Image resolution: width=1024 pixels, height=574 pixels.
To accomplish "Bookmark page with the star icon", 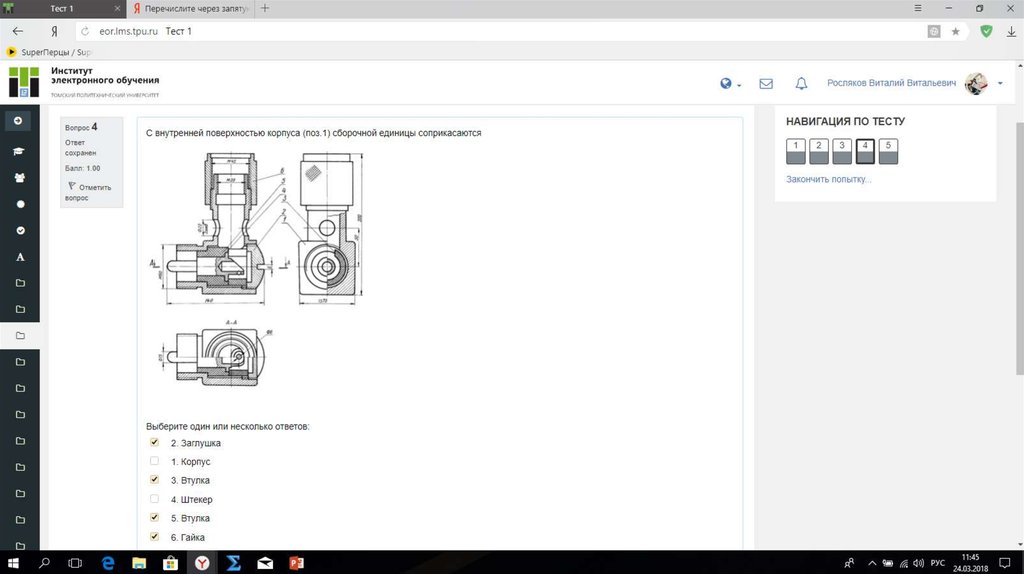I will [x=956, y=31].
